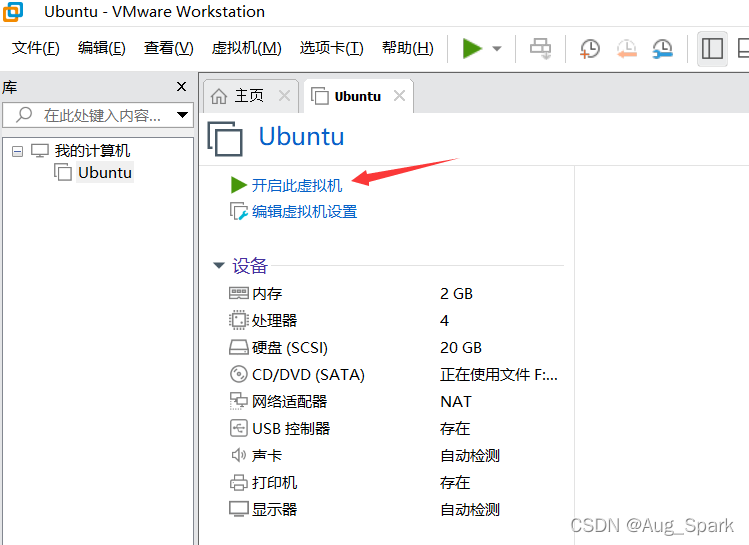Select the 处理器 device row label
The width and height of the screenshot is (749, 545).
coord(275,321)
